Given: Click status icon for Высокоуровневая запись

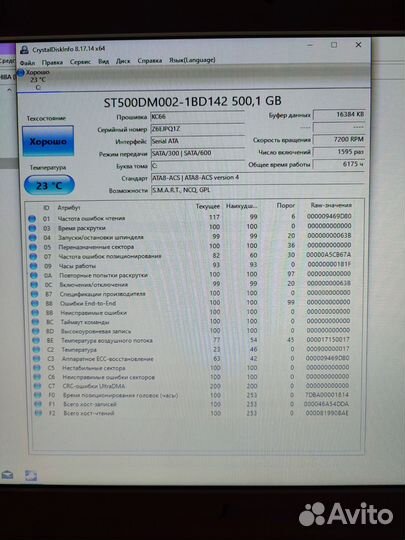Looking at the screenshot, I should [x=36, y=331].
